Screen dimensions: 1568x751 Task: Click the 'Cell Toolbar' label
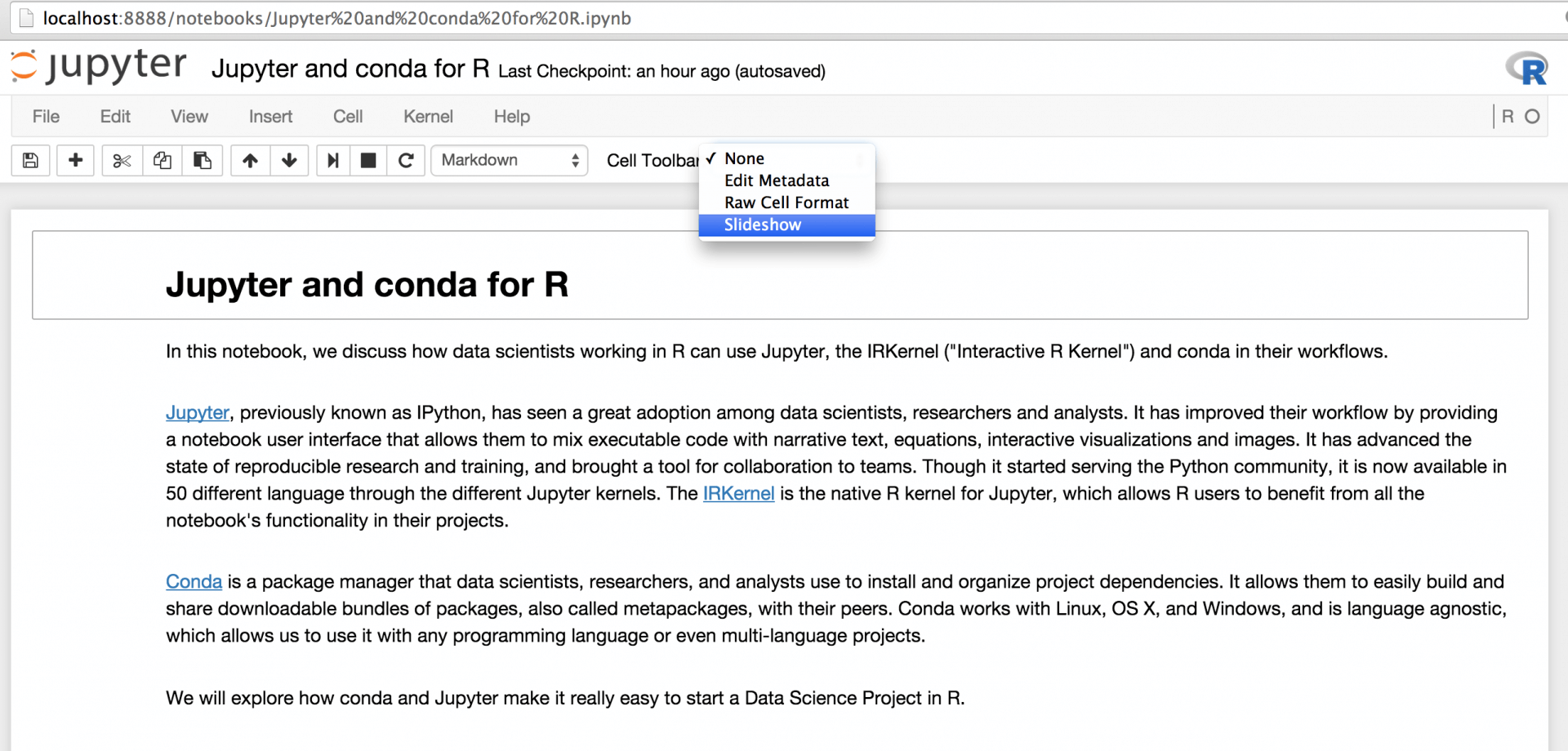click(x=653, y=161)
